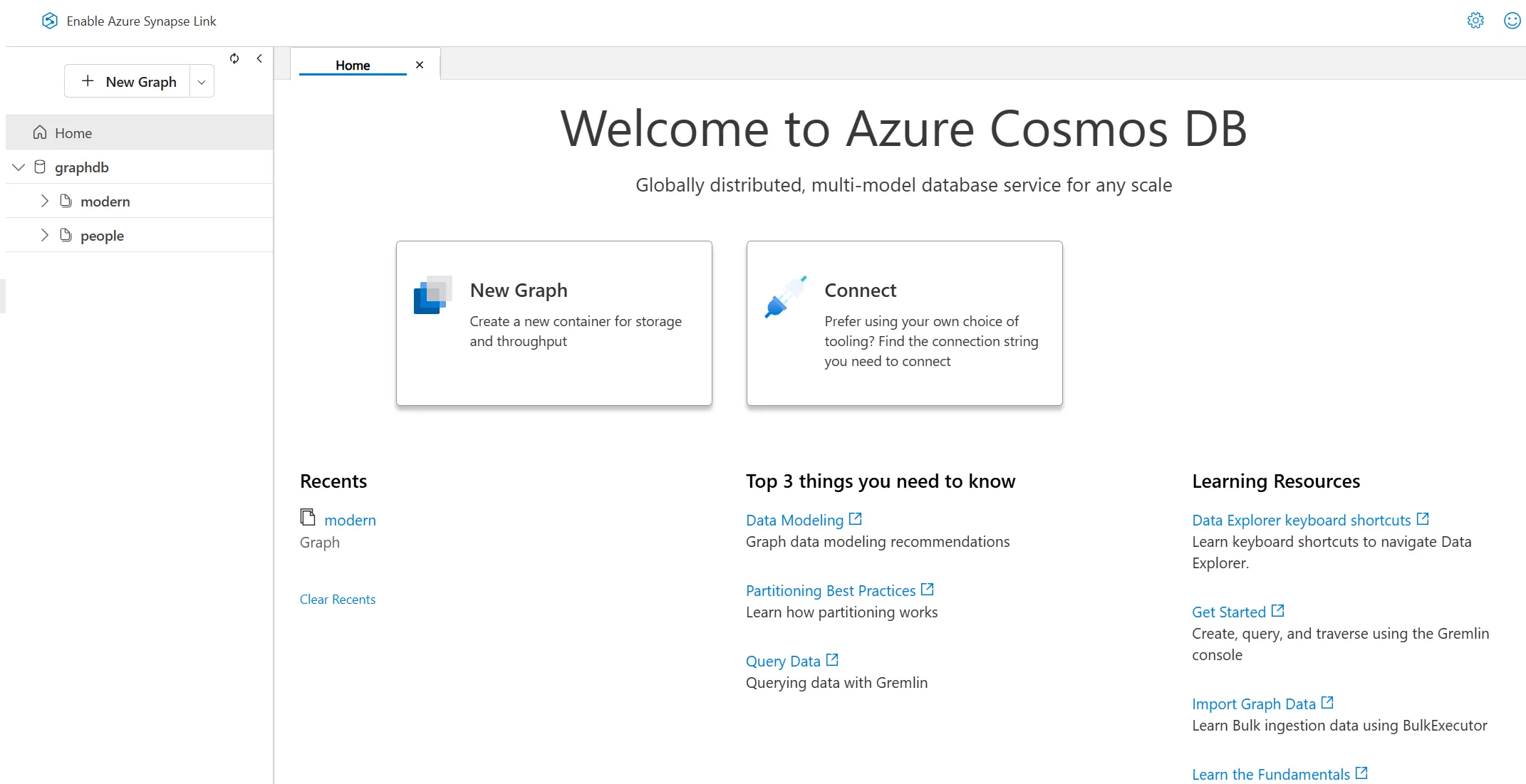Image resolution: width=1526 pixels, height=784 pixels.
Task: Click the home icon in the sidebar
Action: tap(40, 132)
